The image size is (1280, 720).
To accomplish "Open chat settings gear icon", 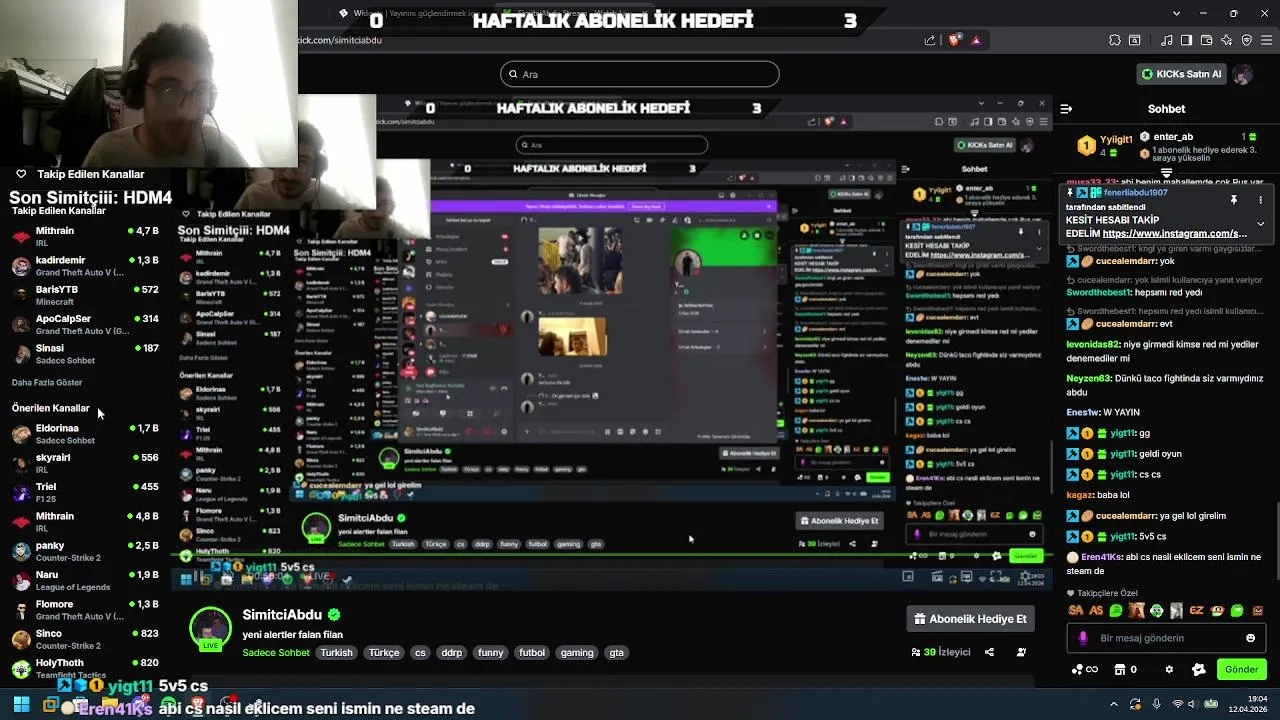I will click(1169, 670).
